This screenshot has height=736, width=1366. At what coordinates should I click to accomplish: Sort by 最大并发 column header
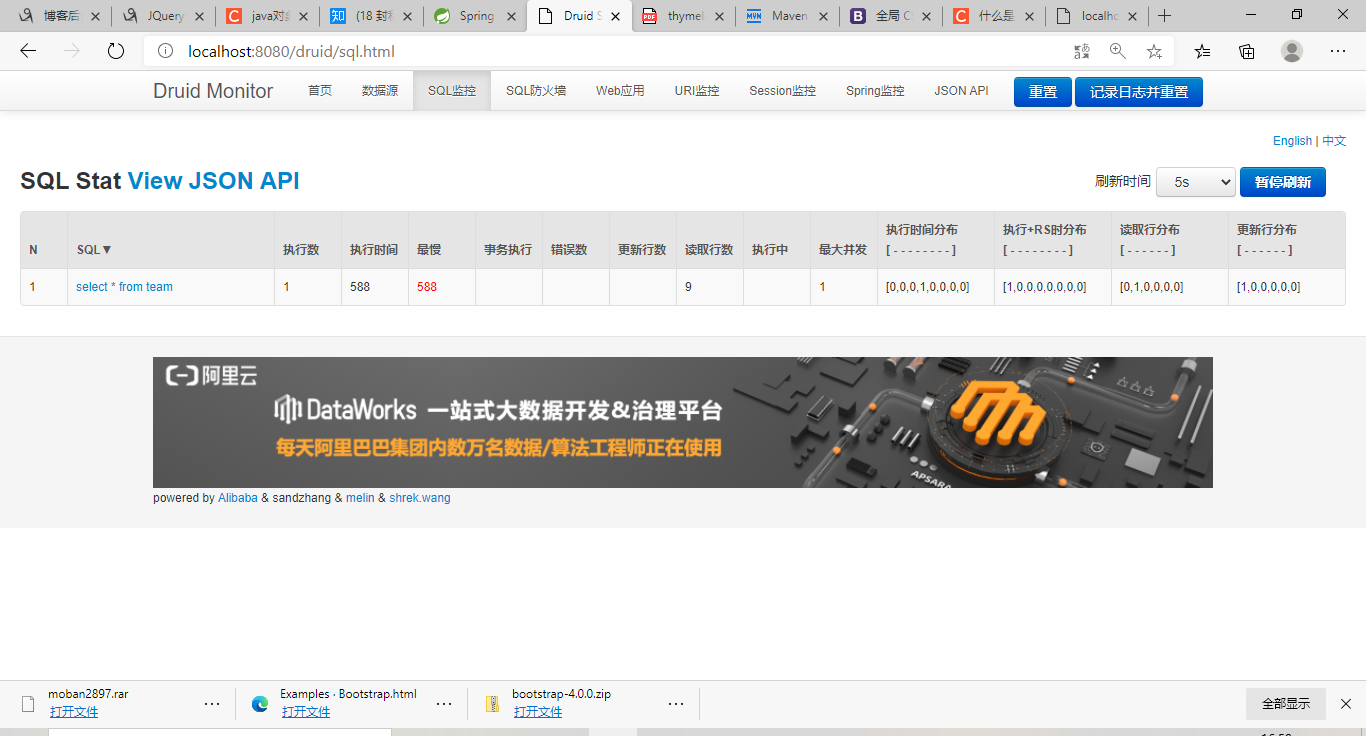point(843,250)
